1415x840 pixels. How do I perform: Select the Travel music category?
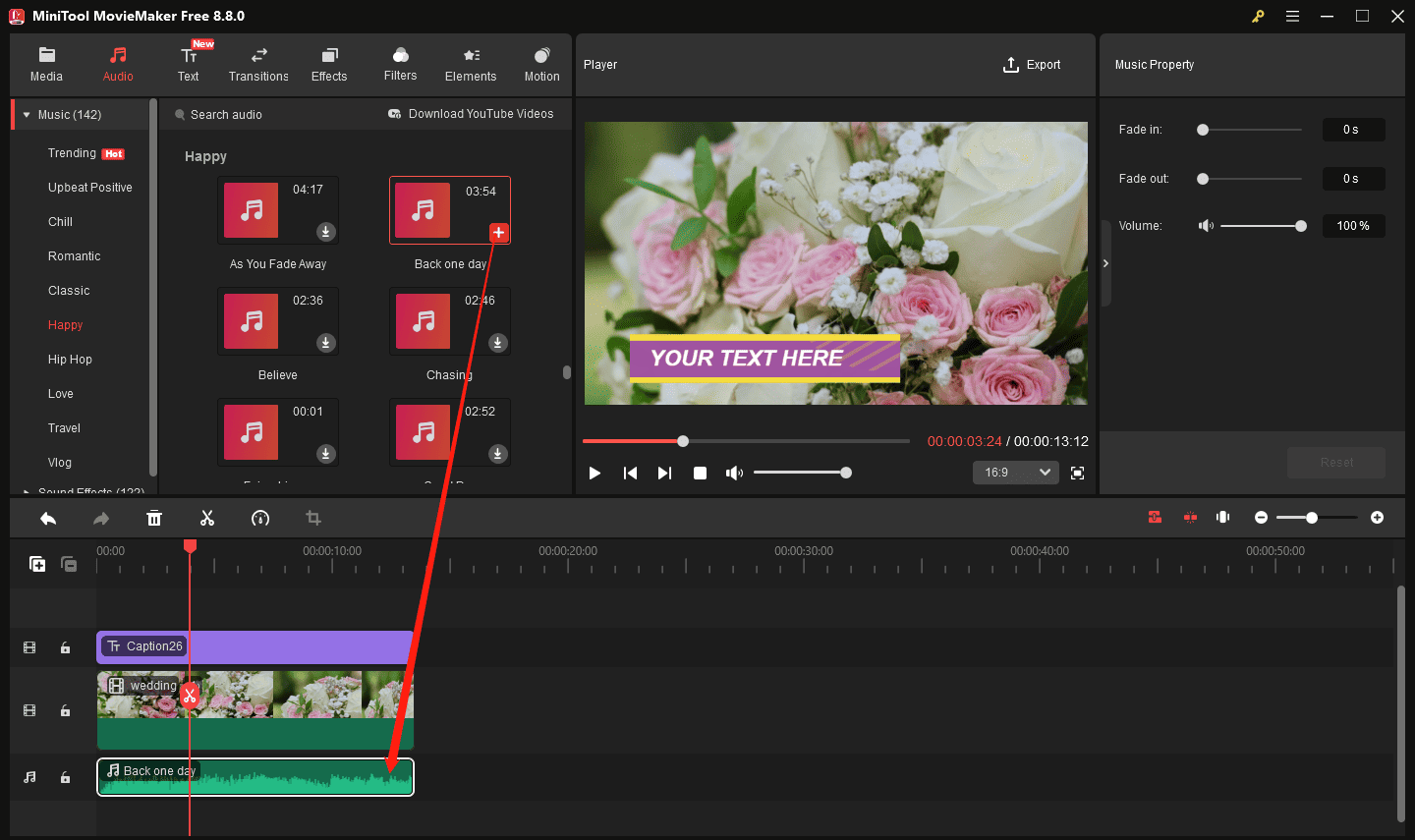click(x=64, y=428)
